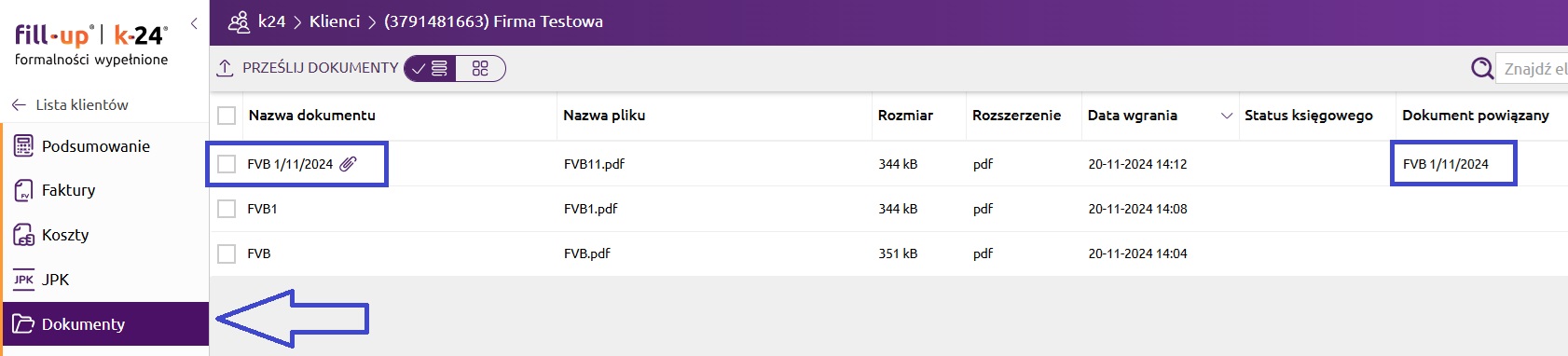
Task: Click the paperclip icon beside FVB 1/11/2024
Action: (348, 164)
